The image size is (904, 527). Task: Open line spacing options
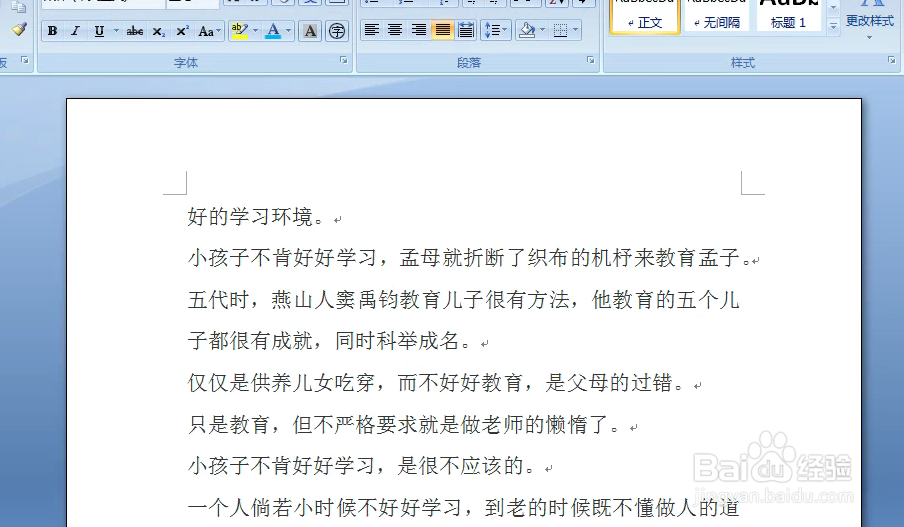495,30
